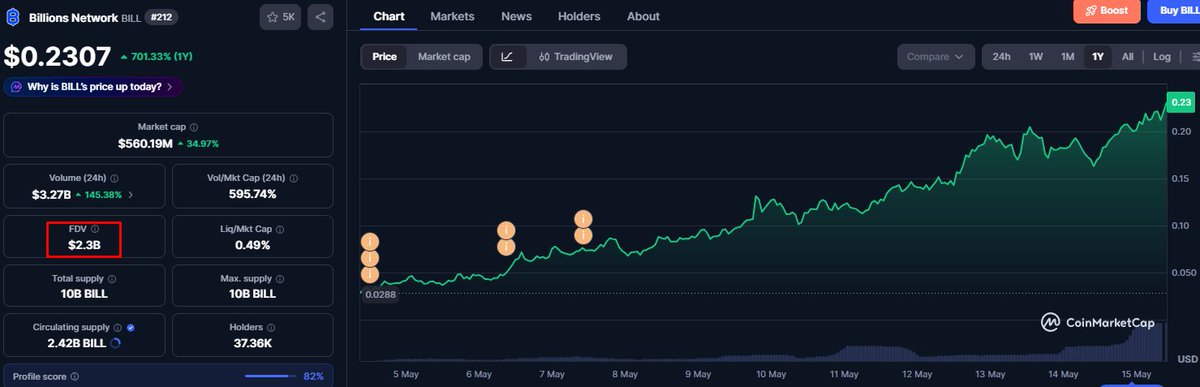Click the 0.23 current price tag

pos(1181,102)
